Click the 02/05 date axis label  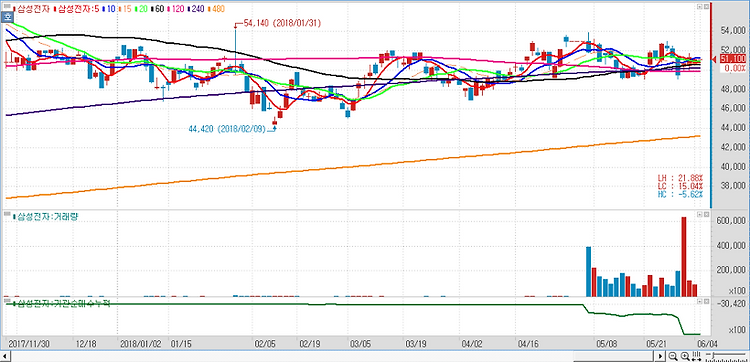pos(266,343)
